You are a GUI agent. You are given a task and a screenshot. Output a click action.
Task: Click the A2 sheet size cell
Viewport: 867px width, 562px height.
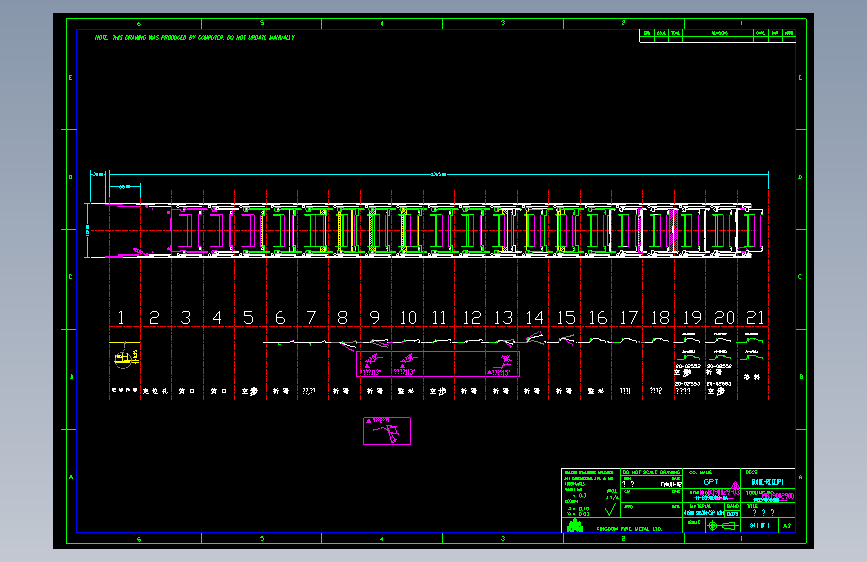click(x=787, y=525)
